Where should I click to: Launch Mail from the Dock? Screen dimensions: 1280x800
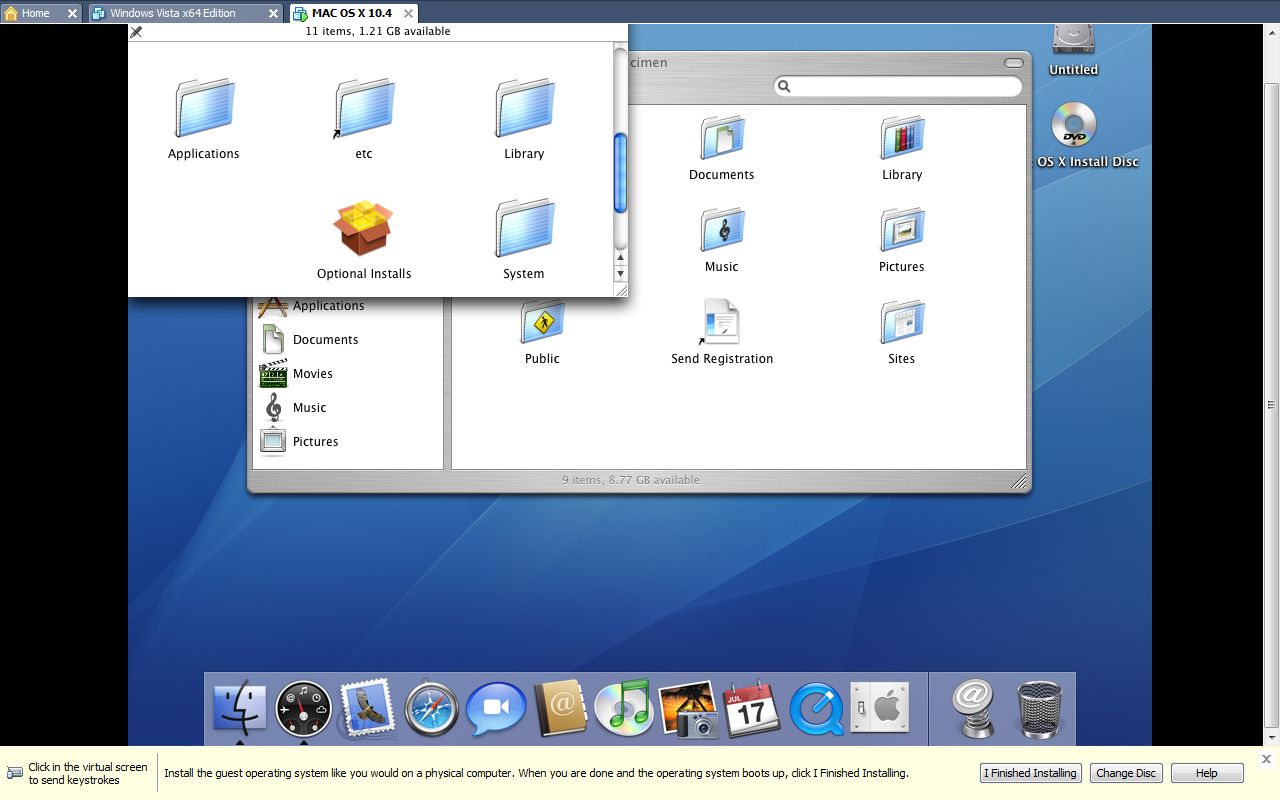368,709
